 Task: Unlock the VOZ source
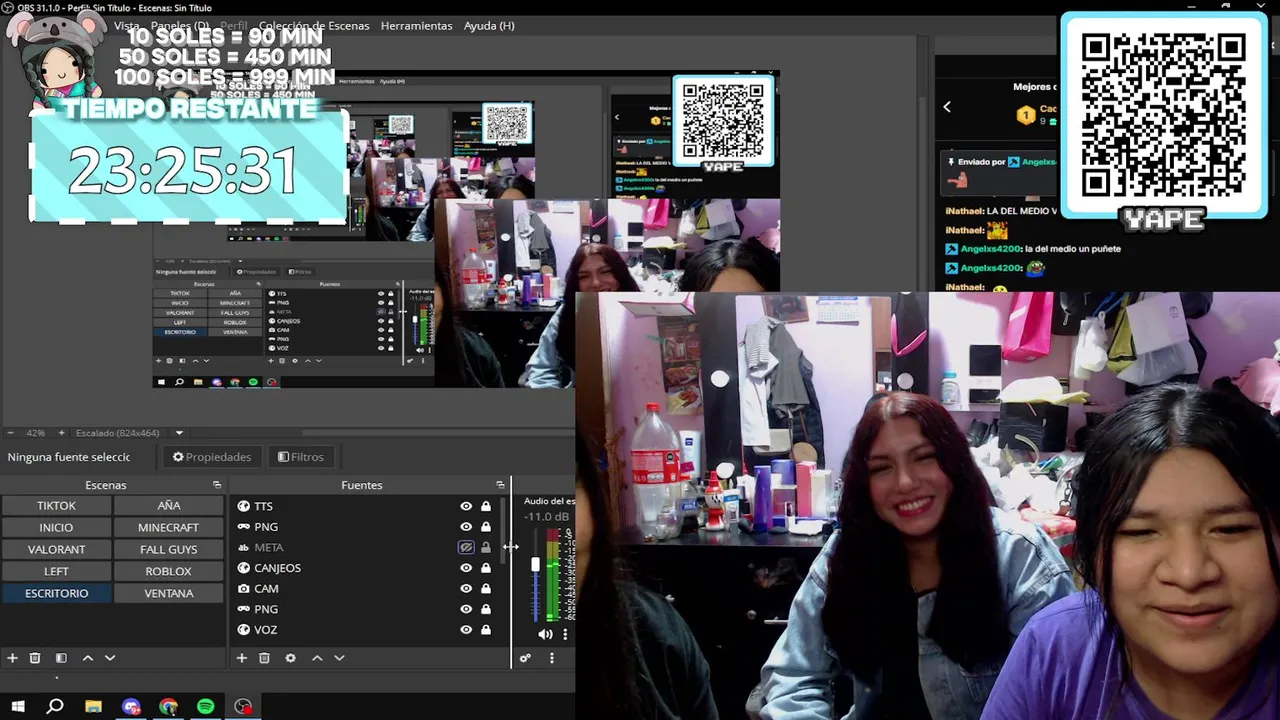[486, 630]
